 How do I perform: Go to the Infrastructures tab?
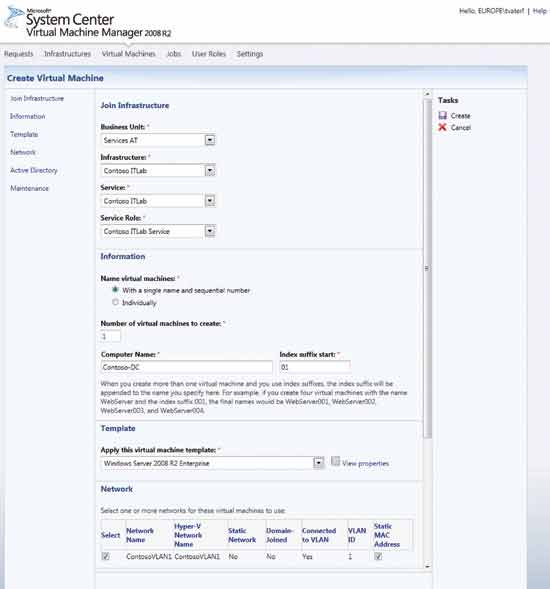point(68,54)
